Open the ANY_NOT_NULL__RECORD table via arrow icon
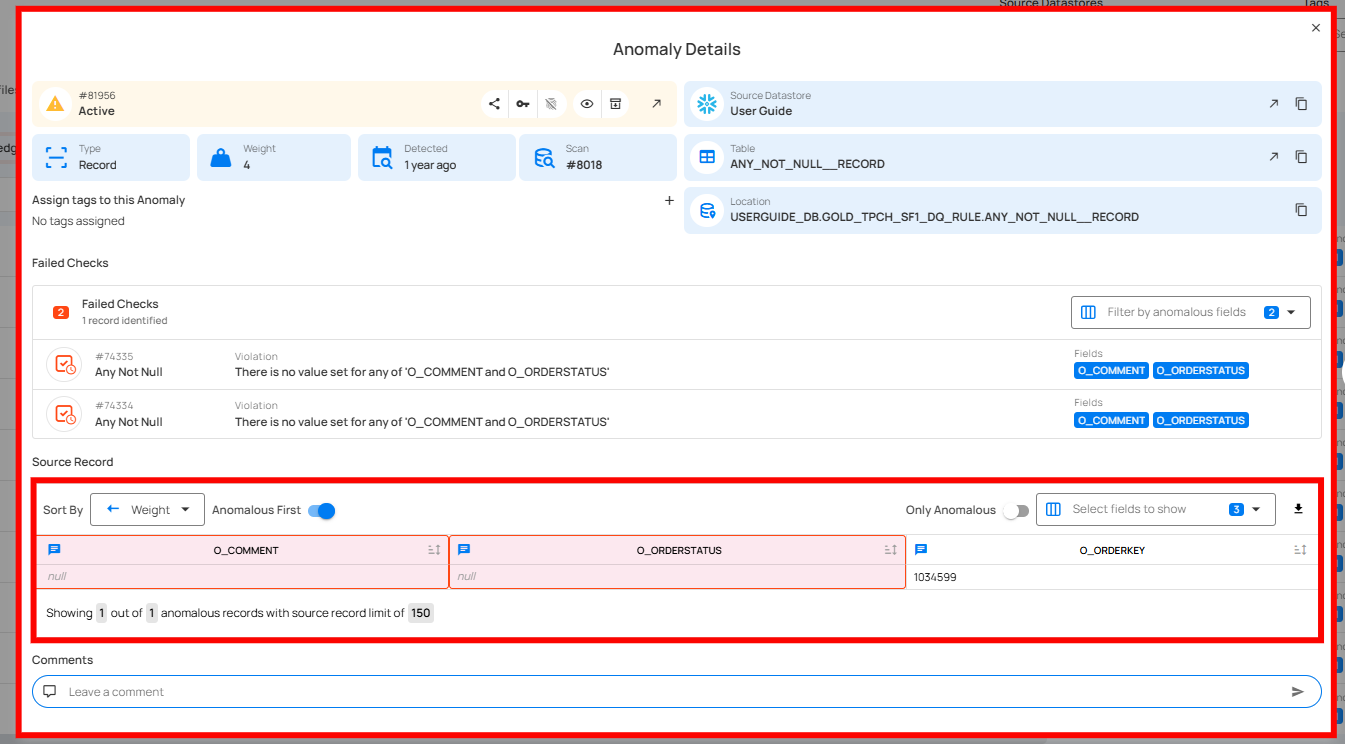 tap(1273, 157)
